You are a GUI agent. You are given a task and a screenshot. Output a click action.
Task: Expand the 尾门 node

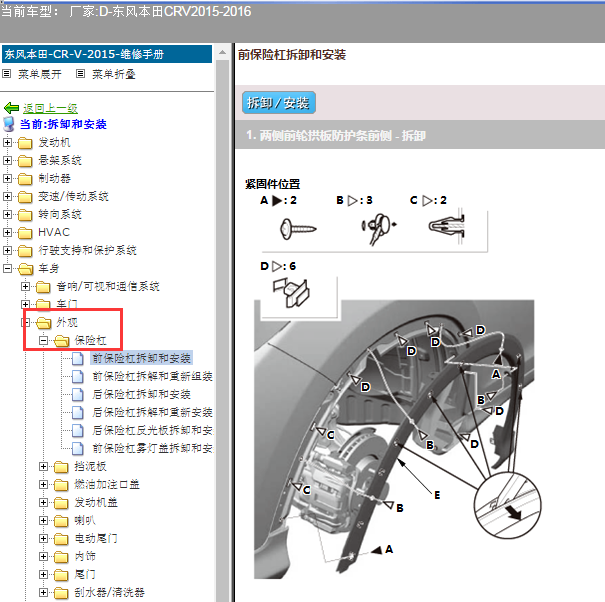coord(43,575)
